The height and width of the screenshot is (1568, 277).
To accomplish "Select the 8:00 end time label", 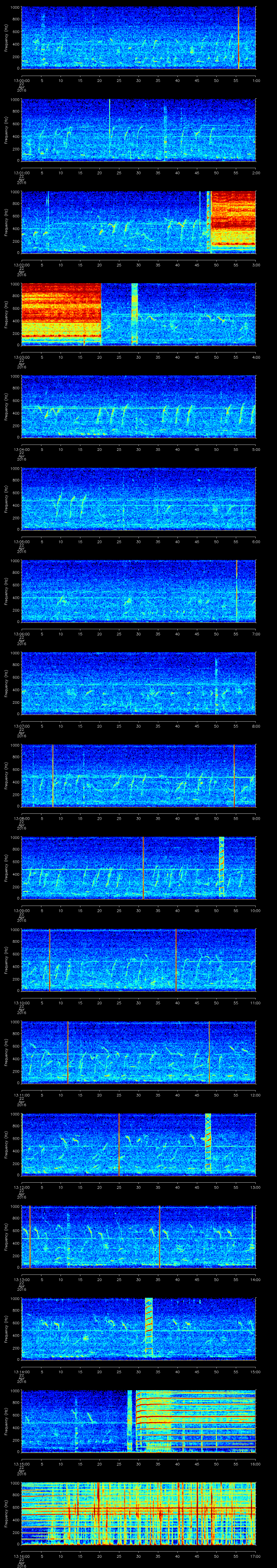I will click(x=256, y=726).
